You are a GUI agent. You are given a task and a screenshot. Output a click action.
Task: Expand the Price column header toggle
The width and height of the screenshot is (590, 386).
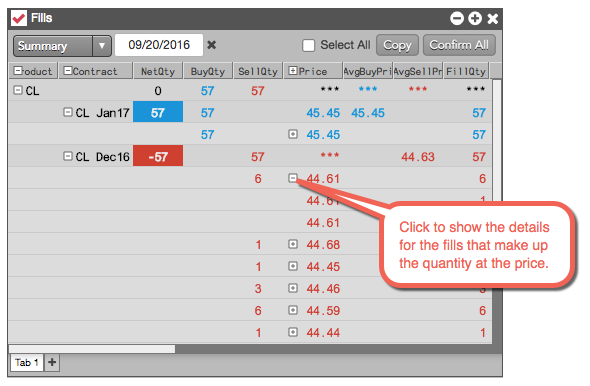coord(293,70)
